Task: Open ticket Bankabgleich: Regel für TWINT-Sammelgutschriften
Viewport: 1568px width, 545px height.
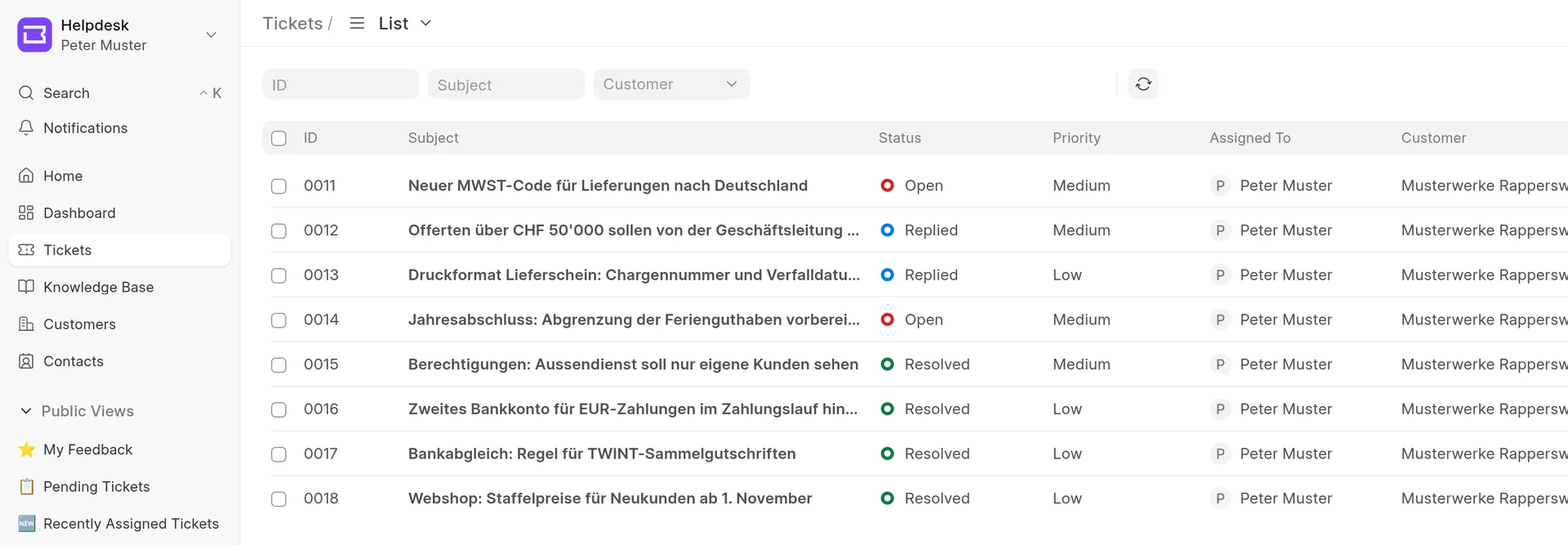Action: pyautogui.click(x=602, y=453)
